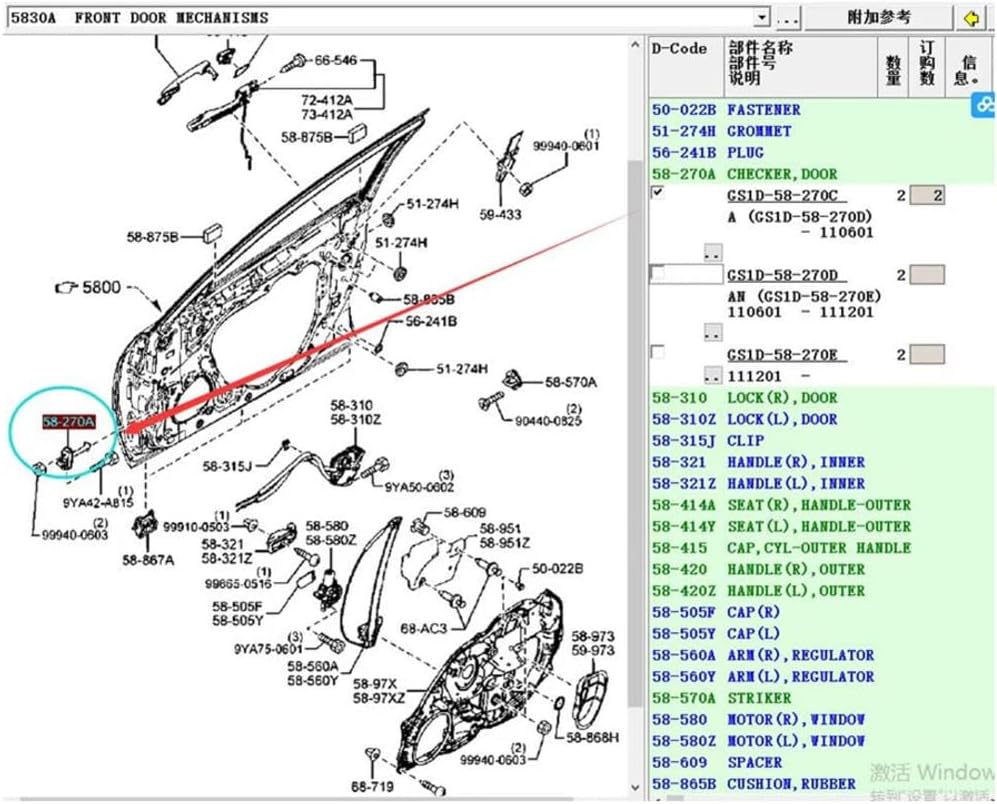Select the 58-719 callout in diagram
Image resolution: width=997 pixels, height=804 pixels.
(370, 788)
